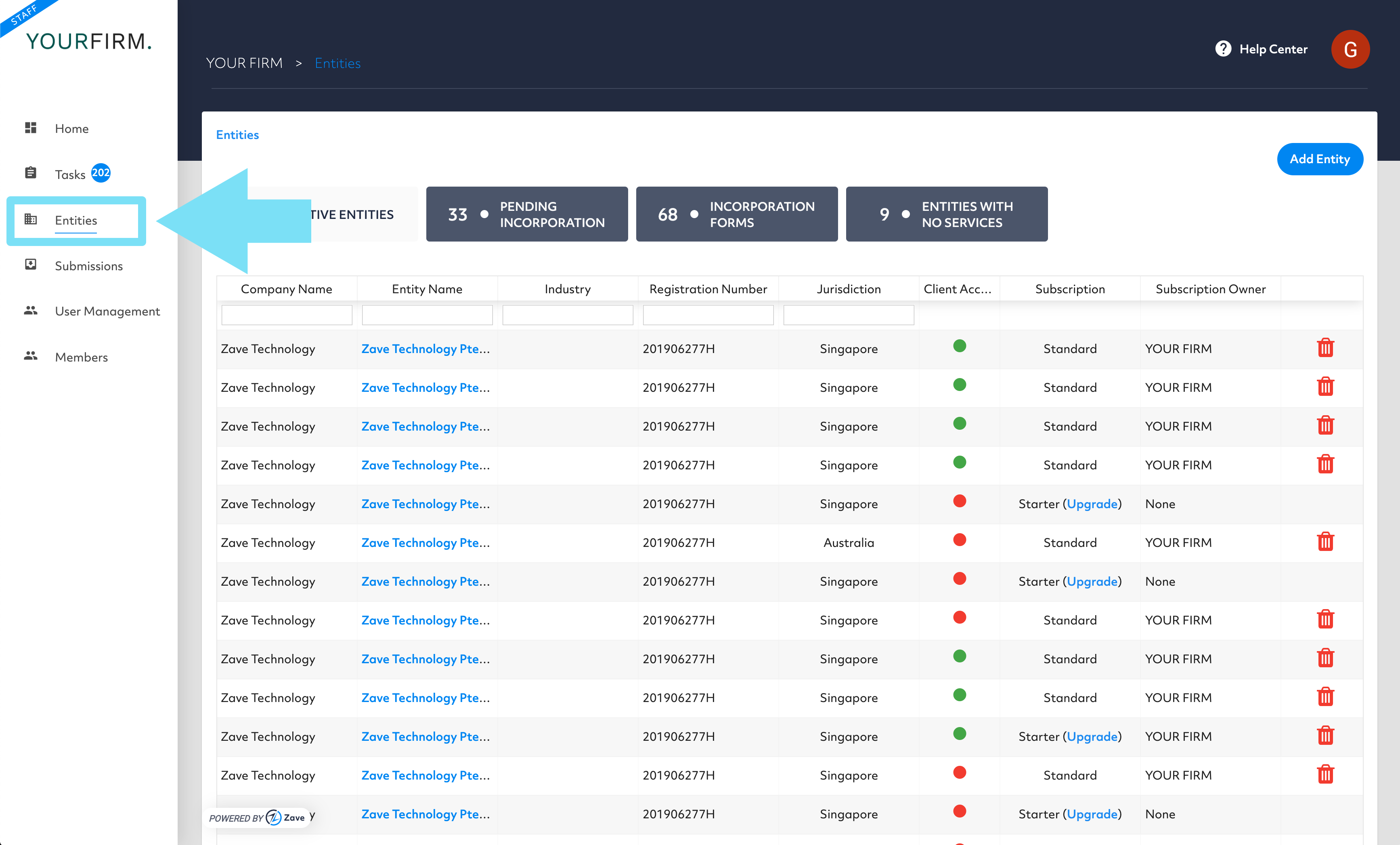Click trash icon in Starter row owned by YOUR FIRM
Screen dimensions: 1400x845
click(x=1325, y=735)
